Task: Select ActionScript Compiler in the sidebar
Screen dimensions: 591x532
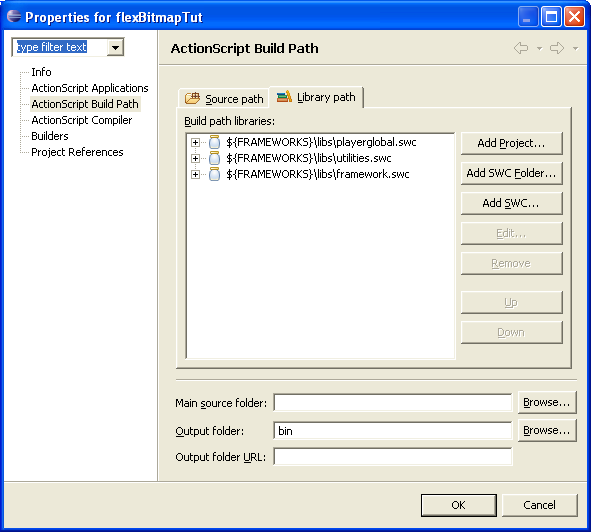Action: [82, 120]
